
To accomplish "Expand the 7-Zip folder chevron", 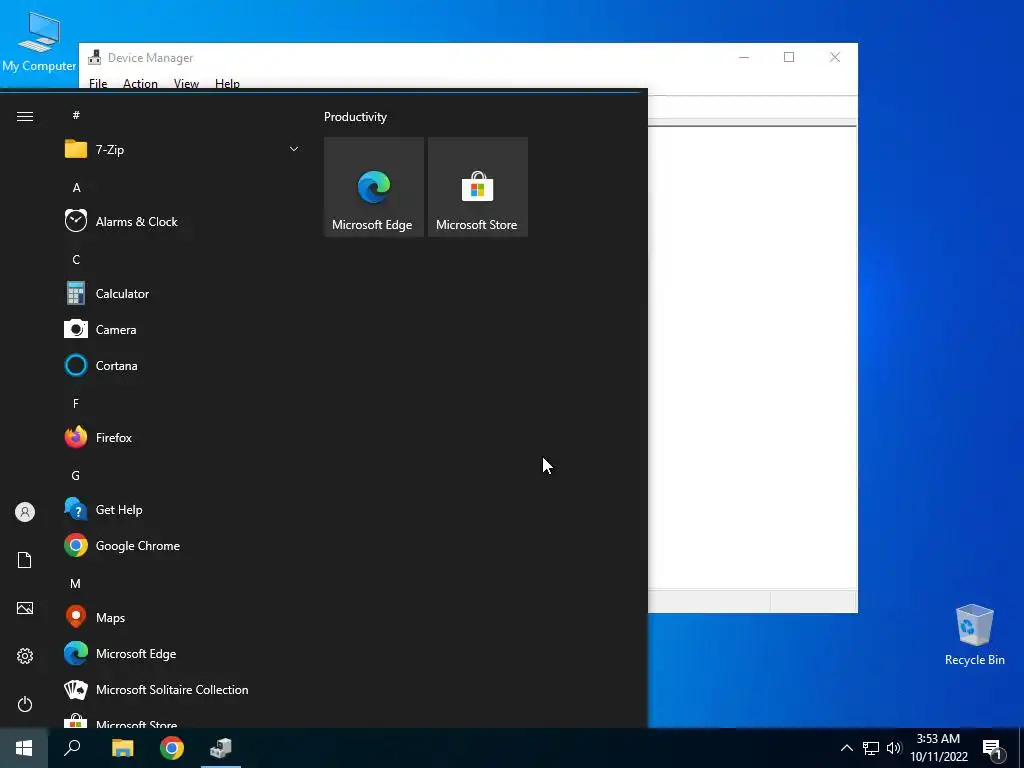I will click(294, 150).
